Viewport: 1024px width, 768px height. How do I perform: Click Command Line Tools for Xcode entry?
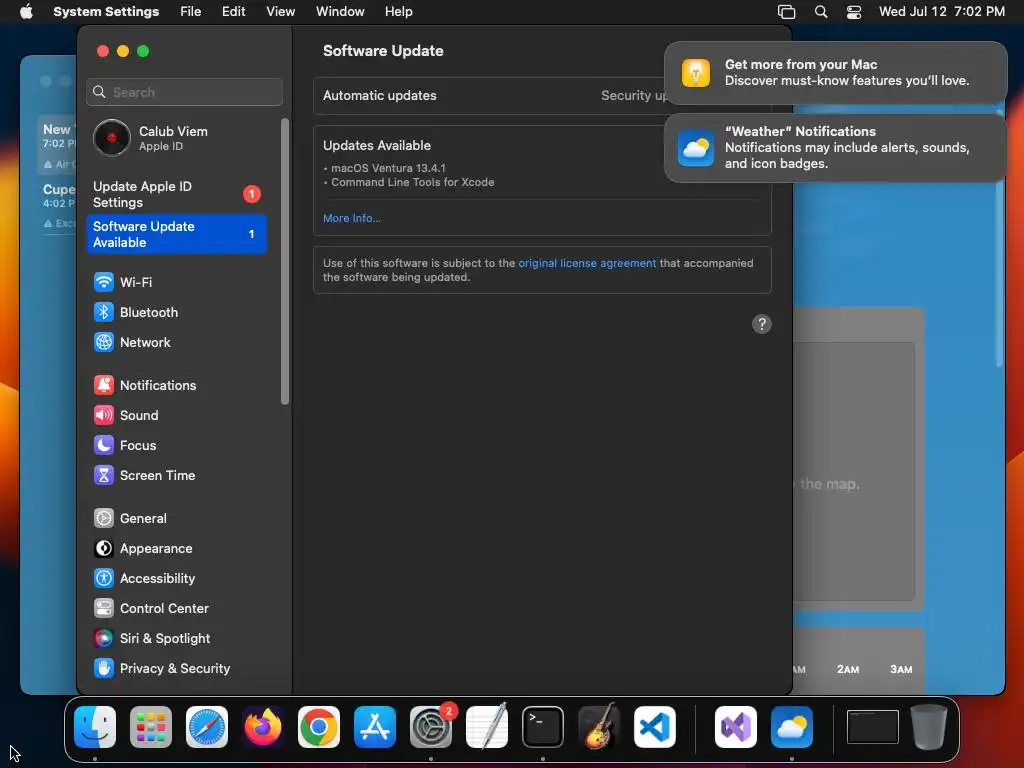[x=412, y=182]
